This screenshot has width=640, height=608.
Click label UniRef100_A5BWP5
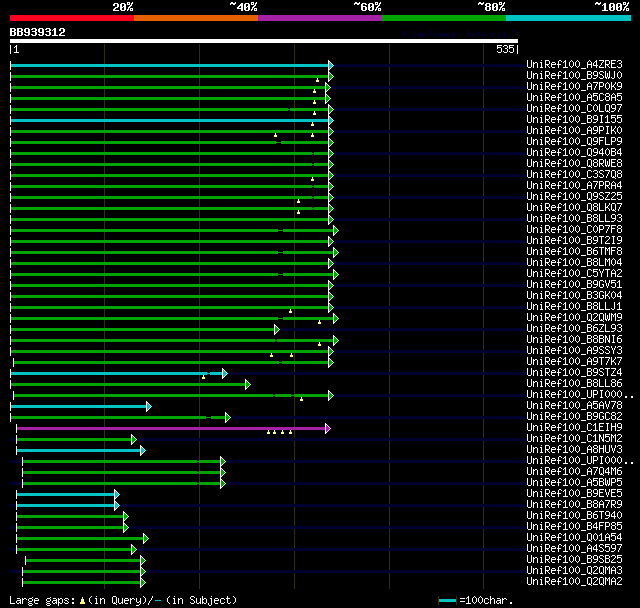pyautogui.click(x=574, y=483)
